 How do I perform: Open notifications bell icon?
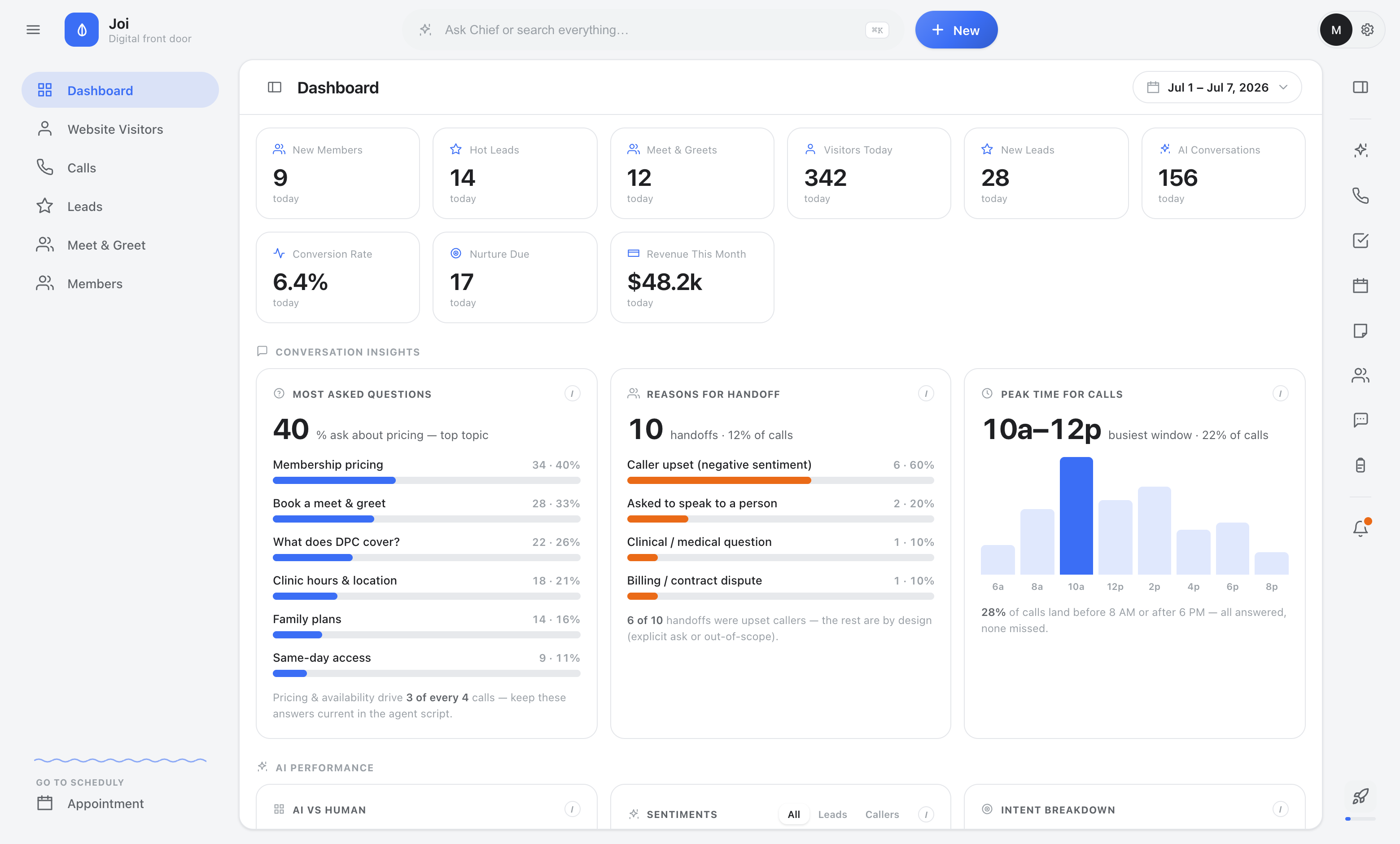click(1360, 528)
